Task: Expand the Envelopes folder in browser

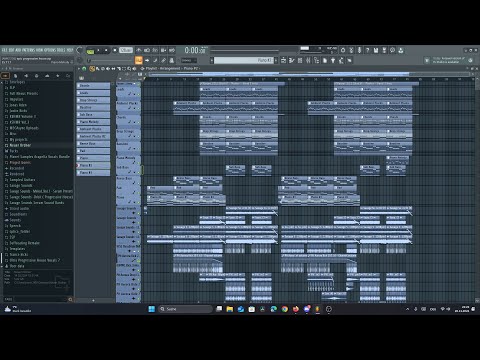Action: [x=14, y=82]
